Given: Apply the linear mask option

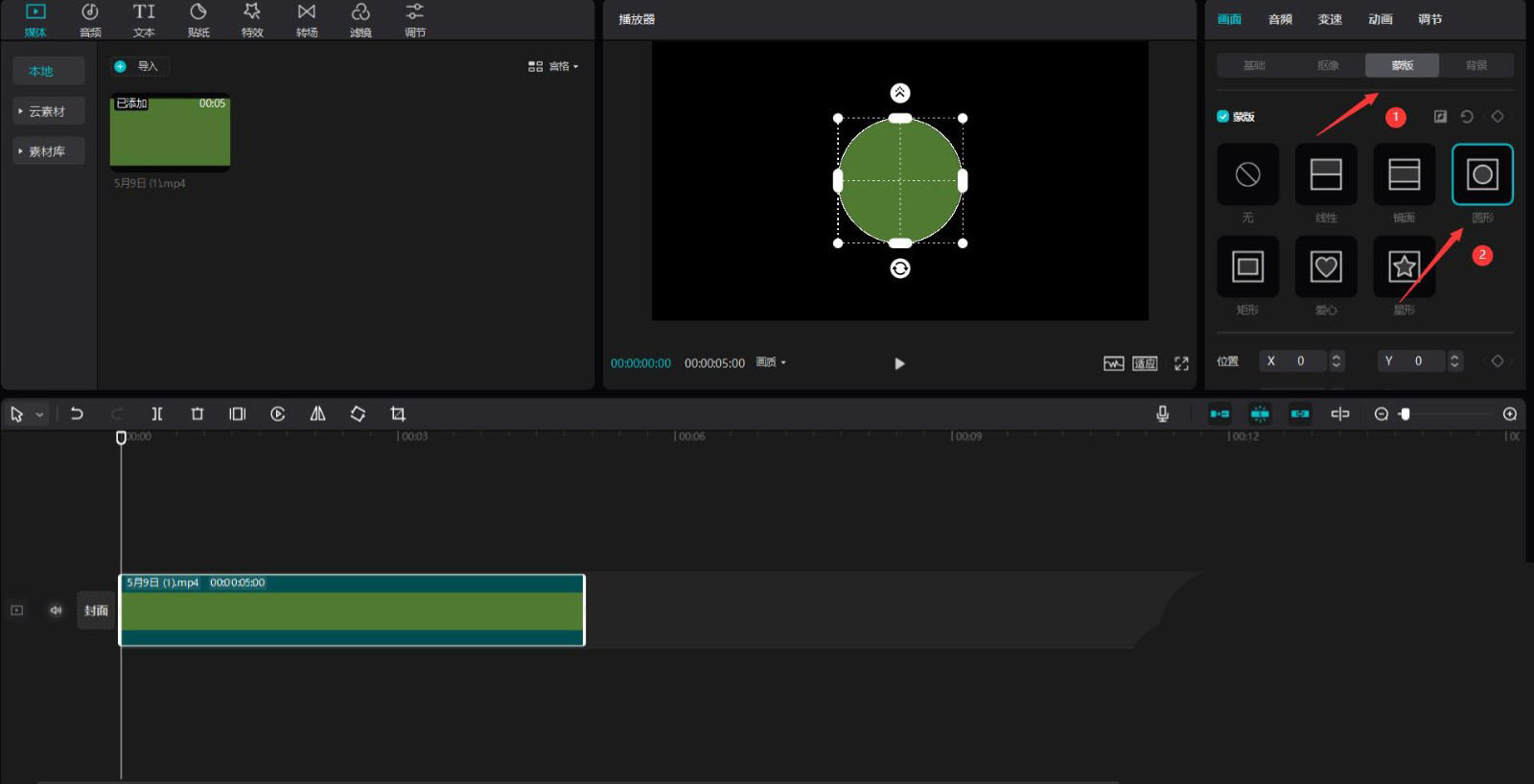Looking at the screenshot, I should pyautogui.click(x=1325, y=174).
